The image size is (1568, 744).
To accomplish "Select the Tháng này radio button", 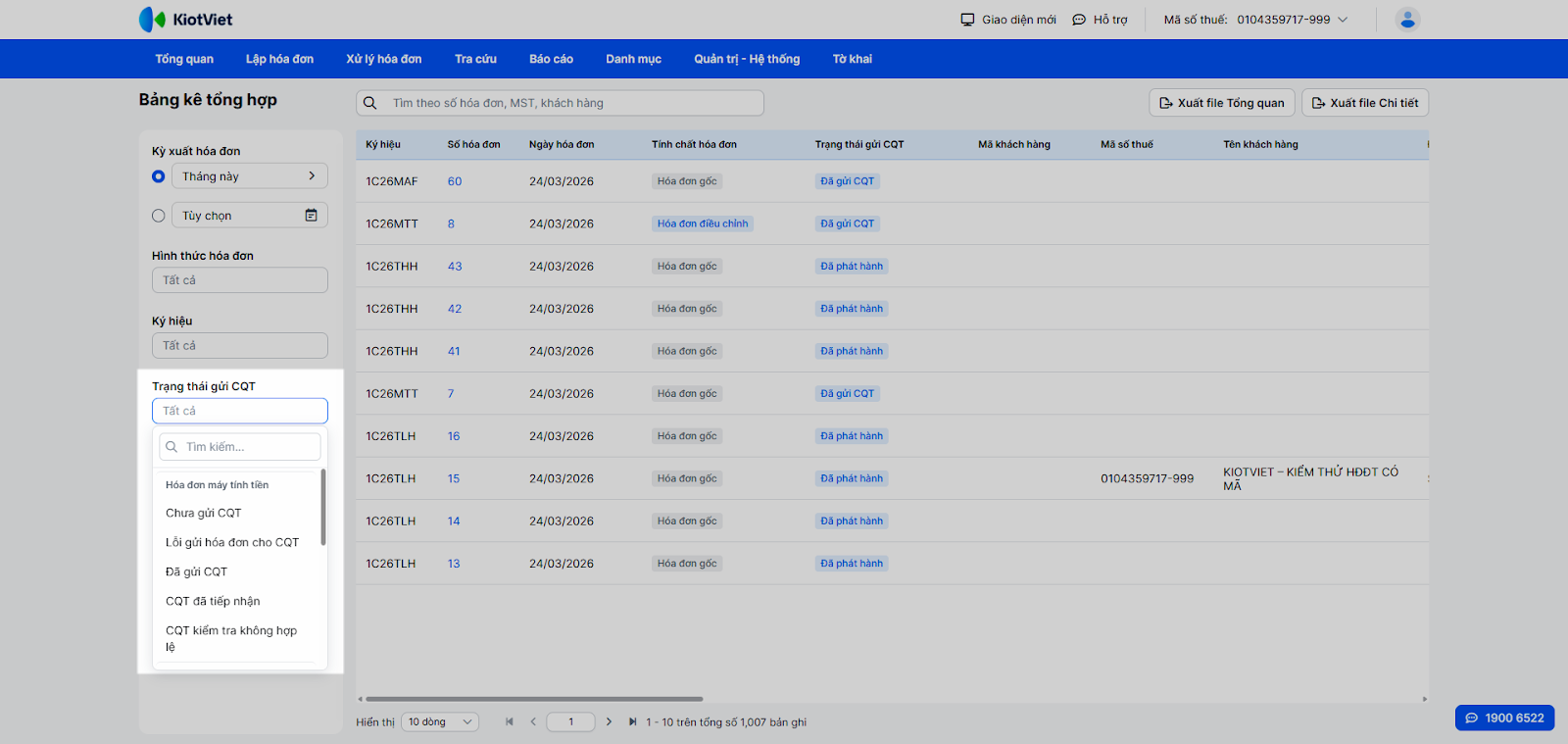I will 159,176.
